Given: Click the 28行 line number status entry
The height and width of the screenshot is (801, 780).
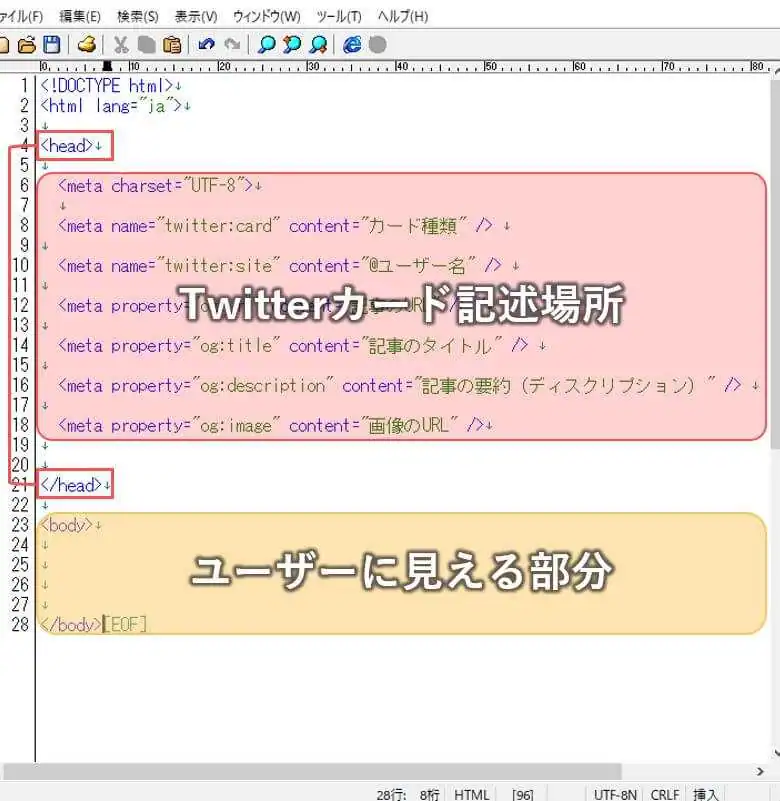Looking at the screenshot, I should [x=391, y=794].
